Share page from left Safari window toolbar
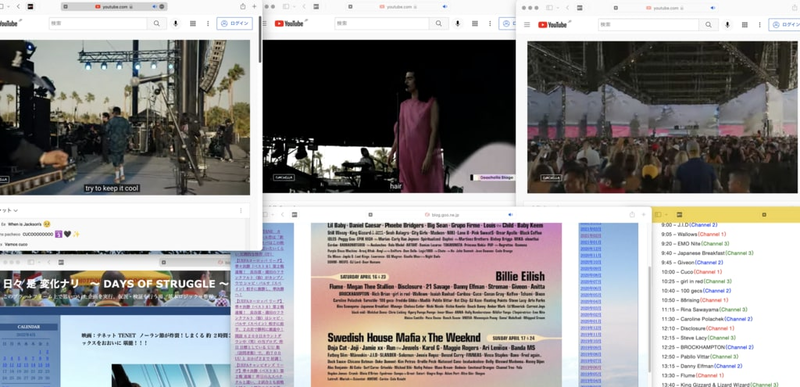This screenshot has width=800, height=387. click(x=243, y=7)
